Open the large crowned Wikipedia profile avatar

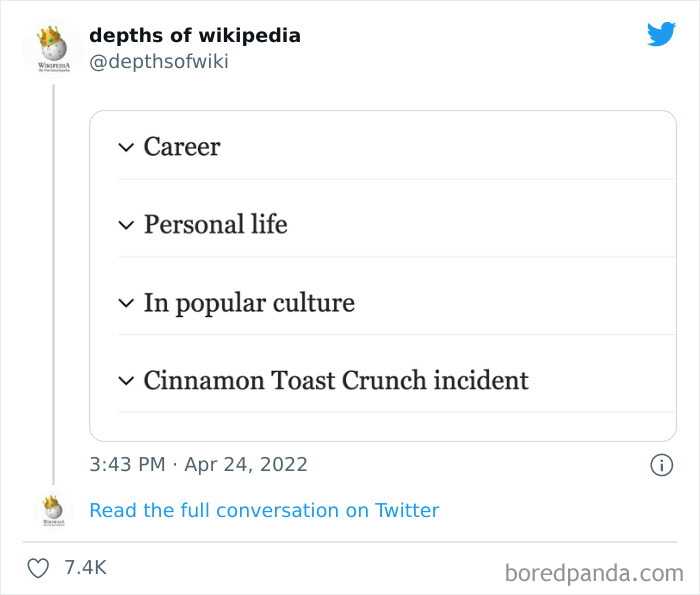pos(53,48)
